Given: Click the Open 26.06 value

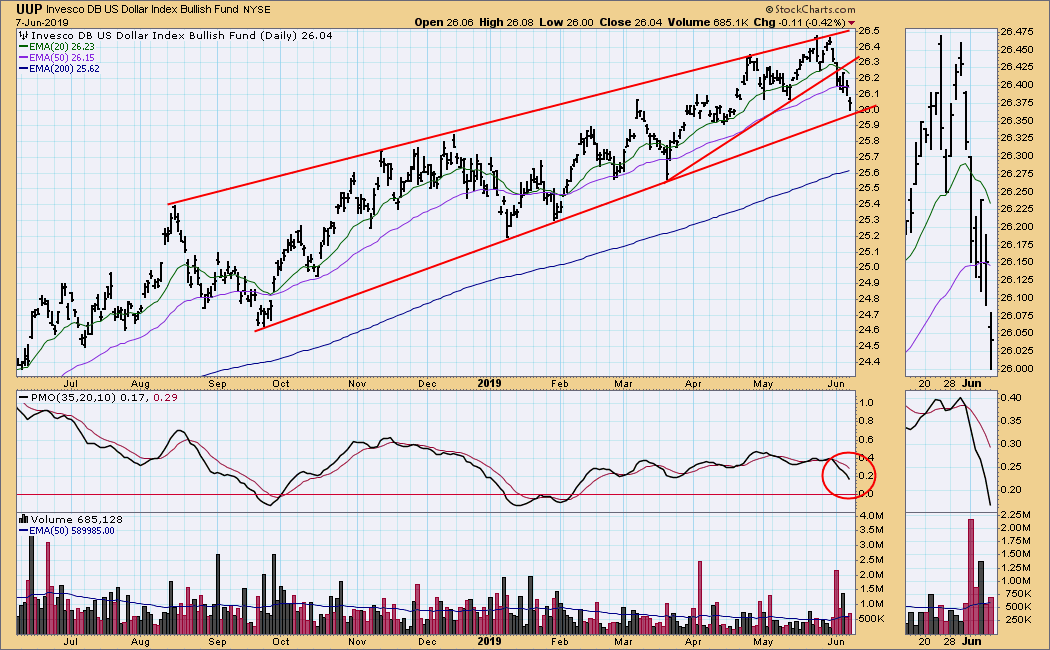Looking at the screenshot, I should (x=444, y=22).
